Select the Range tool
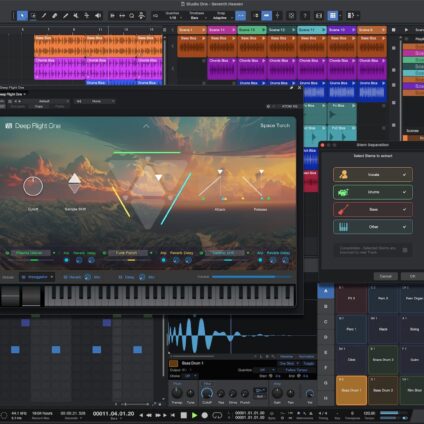 [33, 16]
